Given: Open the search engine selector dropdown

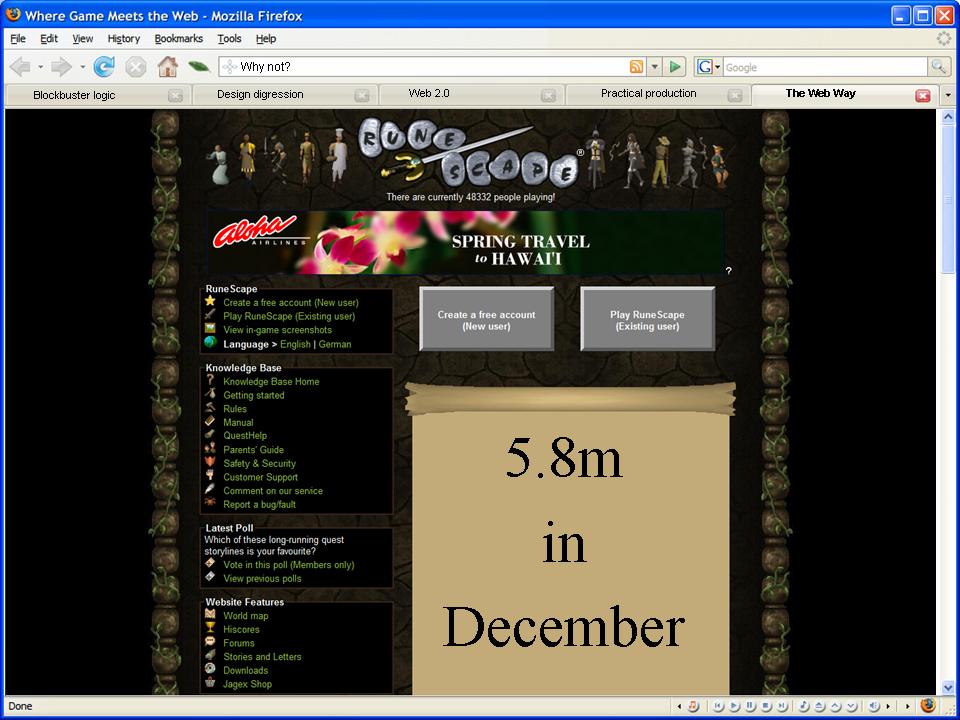Looking at the screenshot, I should 718,67.
